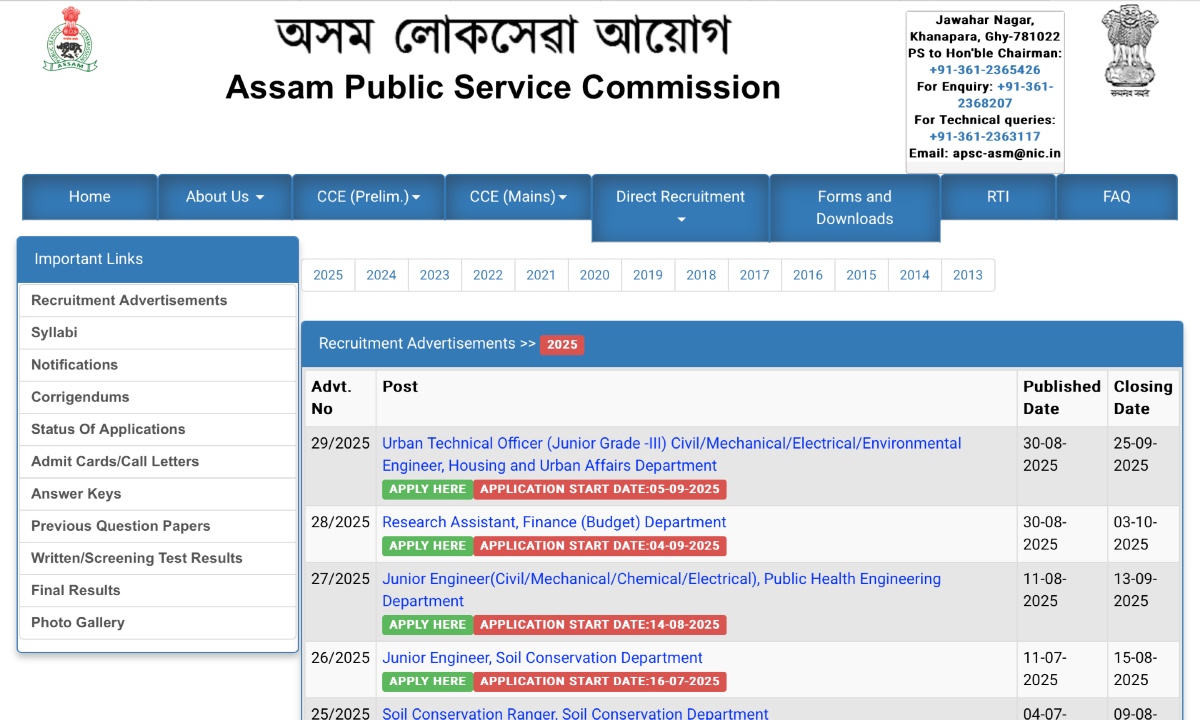Select the 2013 year tab

pos(968,275)
